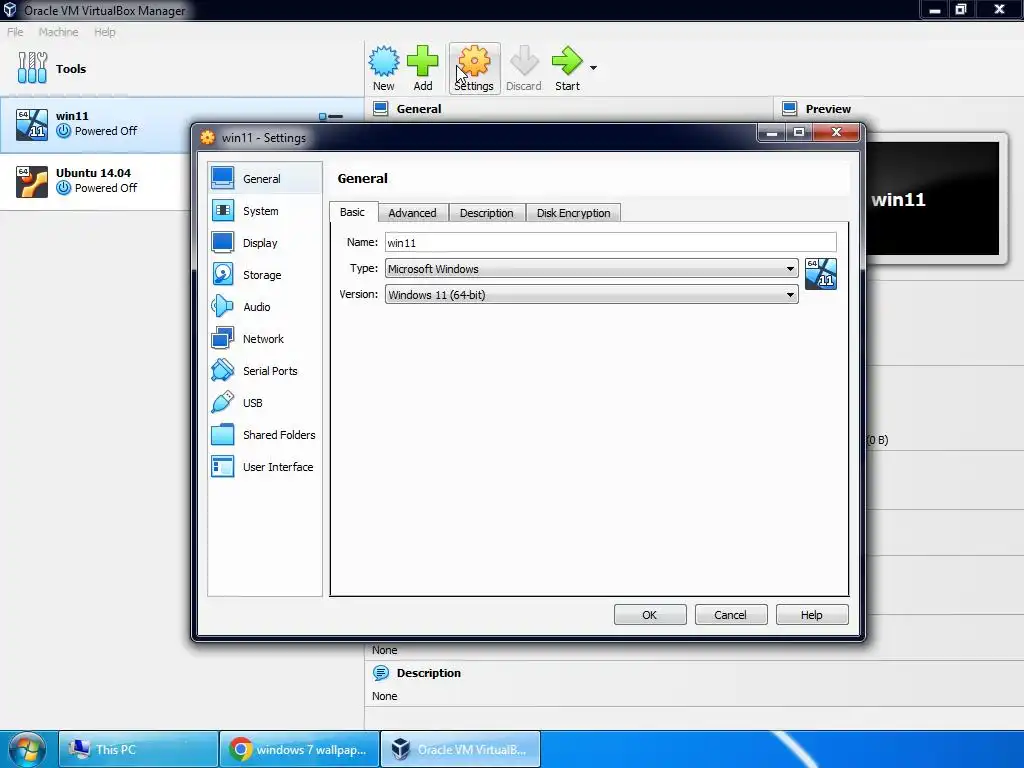The height and width of the screenshot is (768, 1024).
Task: Open User Interface settings icon
Action: point(223,466)
